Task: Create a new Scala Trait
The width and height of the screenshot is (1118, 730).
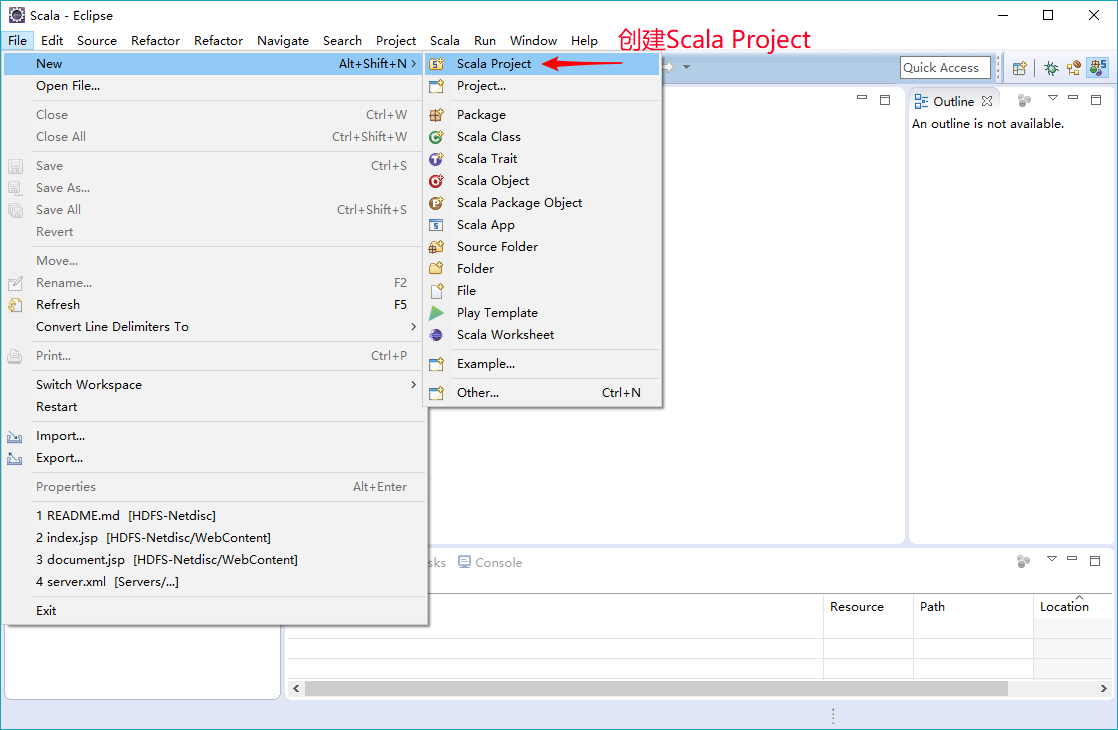Action: 543,158
